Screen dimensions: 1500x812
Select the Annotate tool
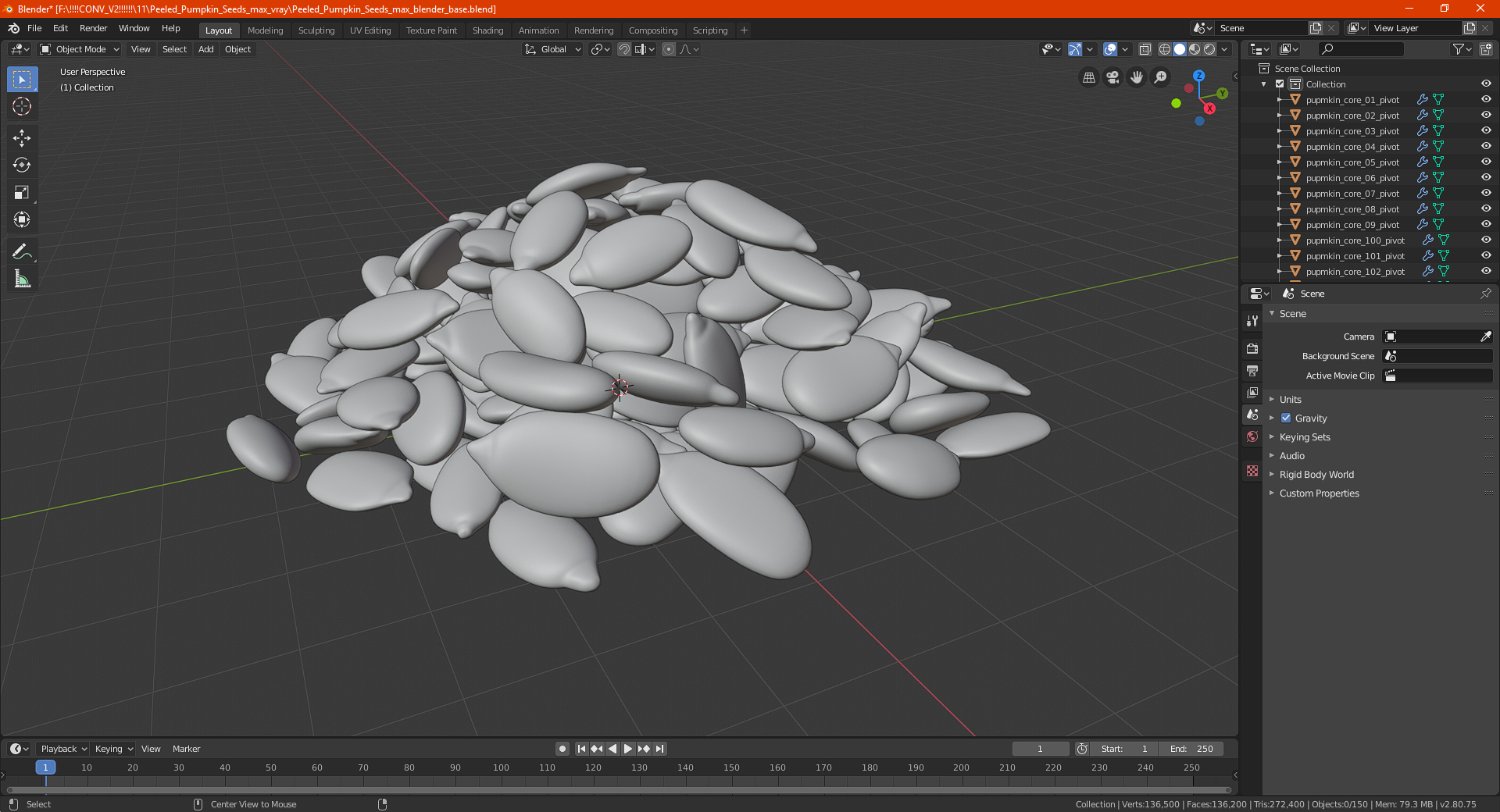(22, 251)
